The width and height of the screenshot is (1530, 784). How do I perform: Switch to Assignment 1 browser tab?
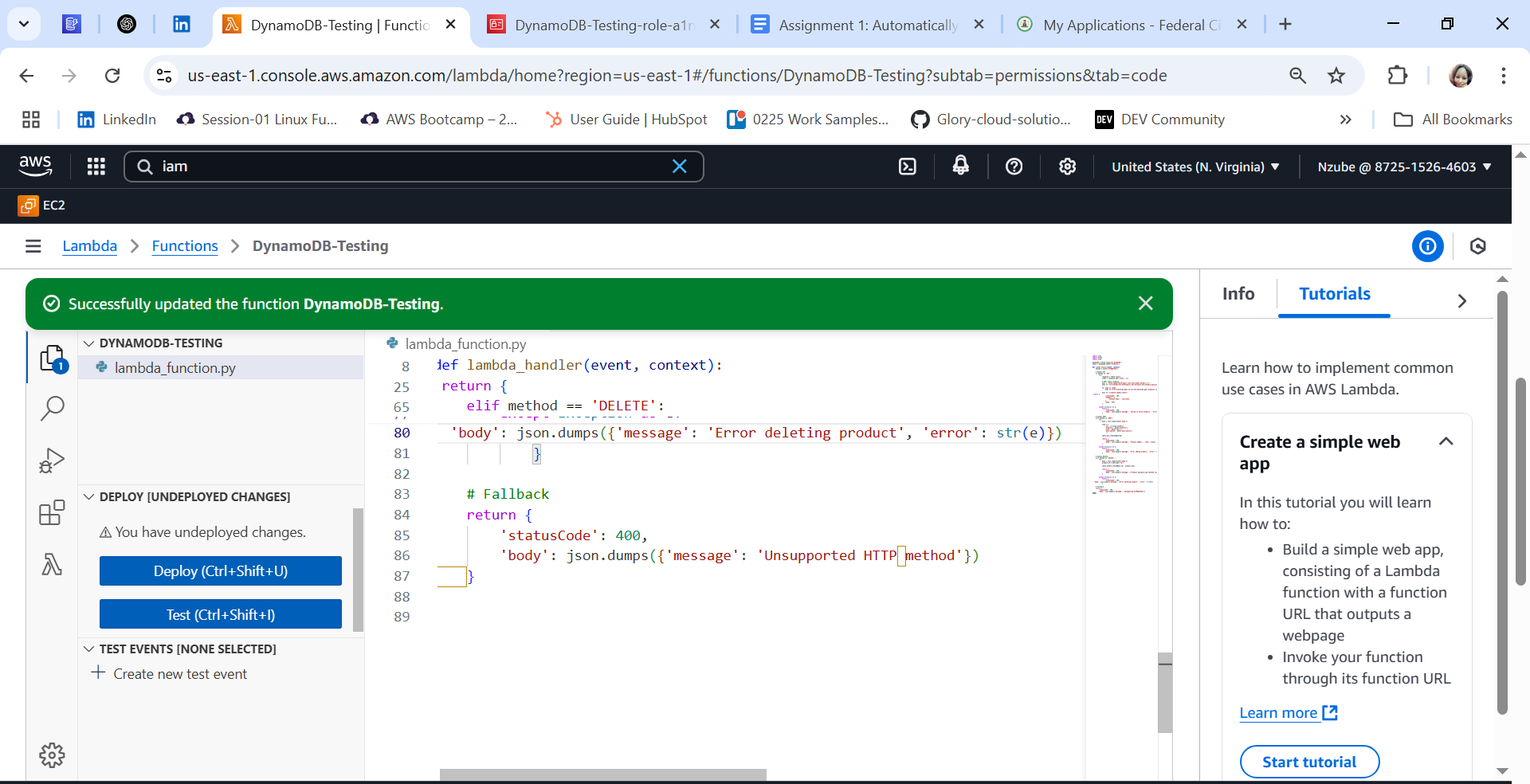pos(869,25)
